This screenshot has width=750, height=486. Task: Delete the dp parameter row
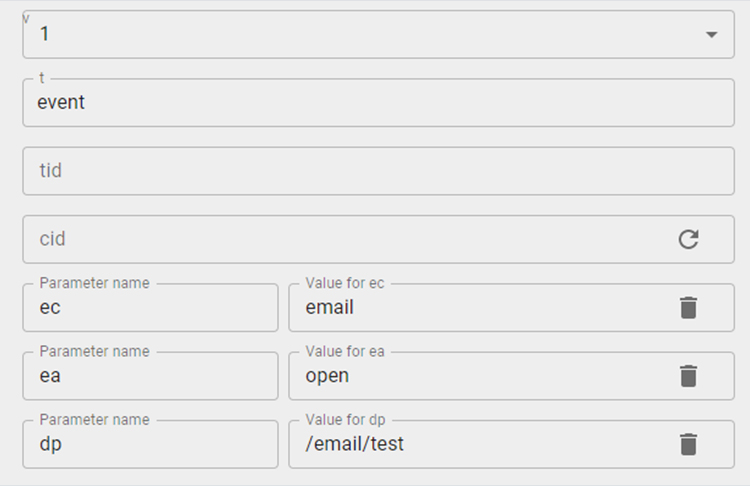pos(688,444)
